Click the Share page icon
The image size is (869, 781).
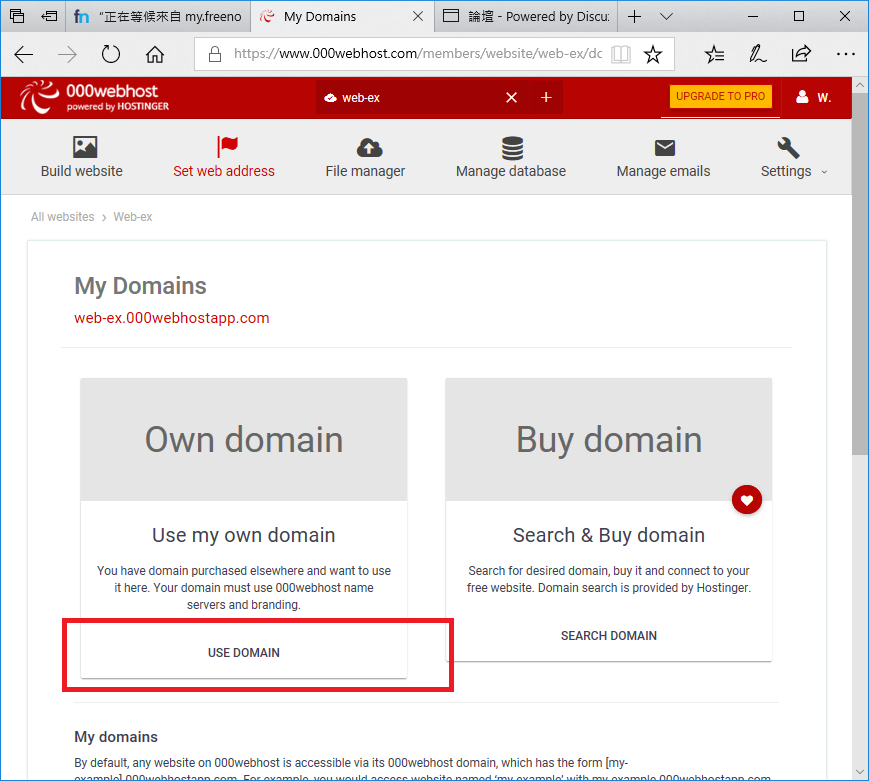(801, 54)
